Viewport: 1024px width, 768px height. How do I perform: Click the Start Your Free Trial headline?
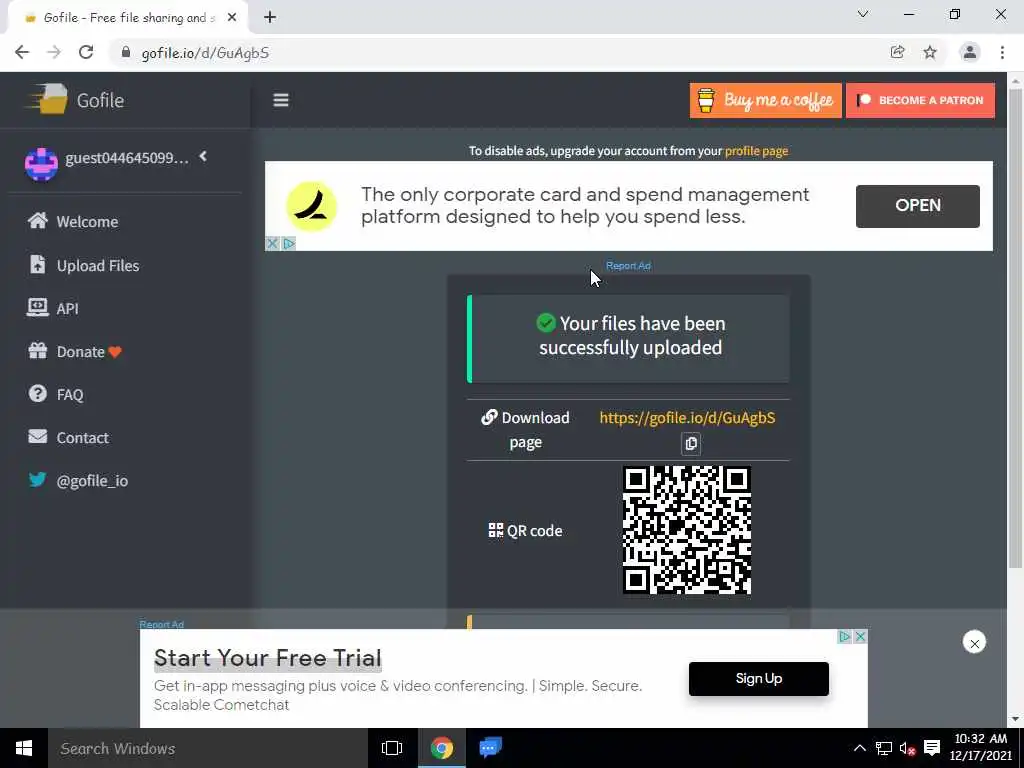coord(268,658)
